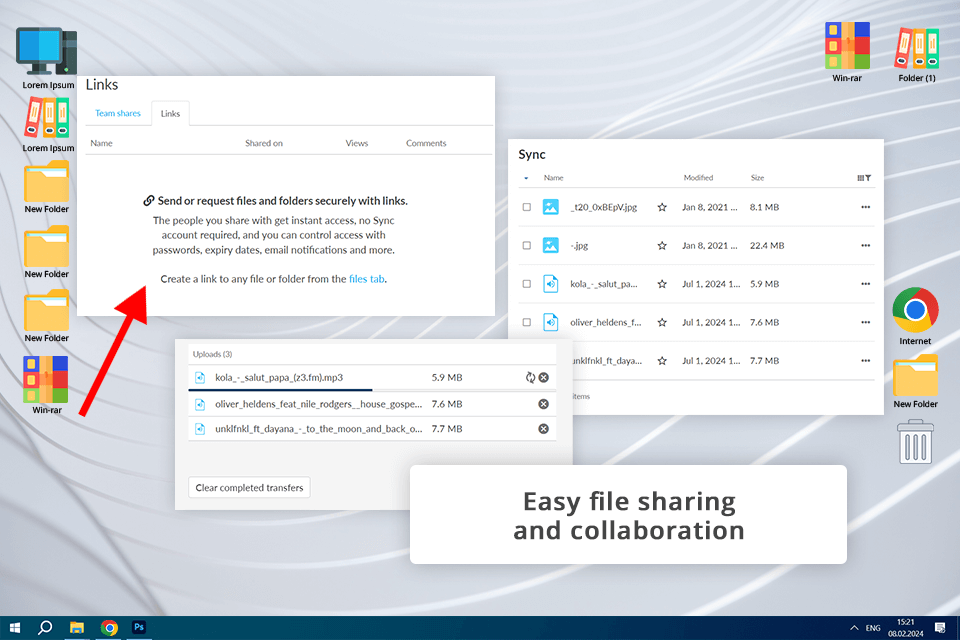960x640 pixels.
Task: Open the notification center icon in tray
Action: point(940,628)
